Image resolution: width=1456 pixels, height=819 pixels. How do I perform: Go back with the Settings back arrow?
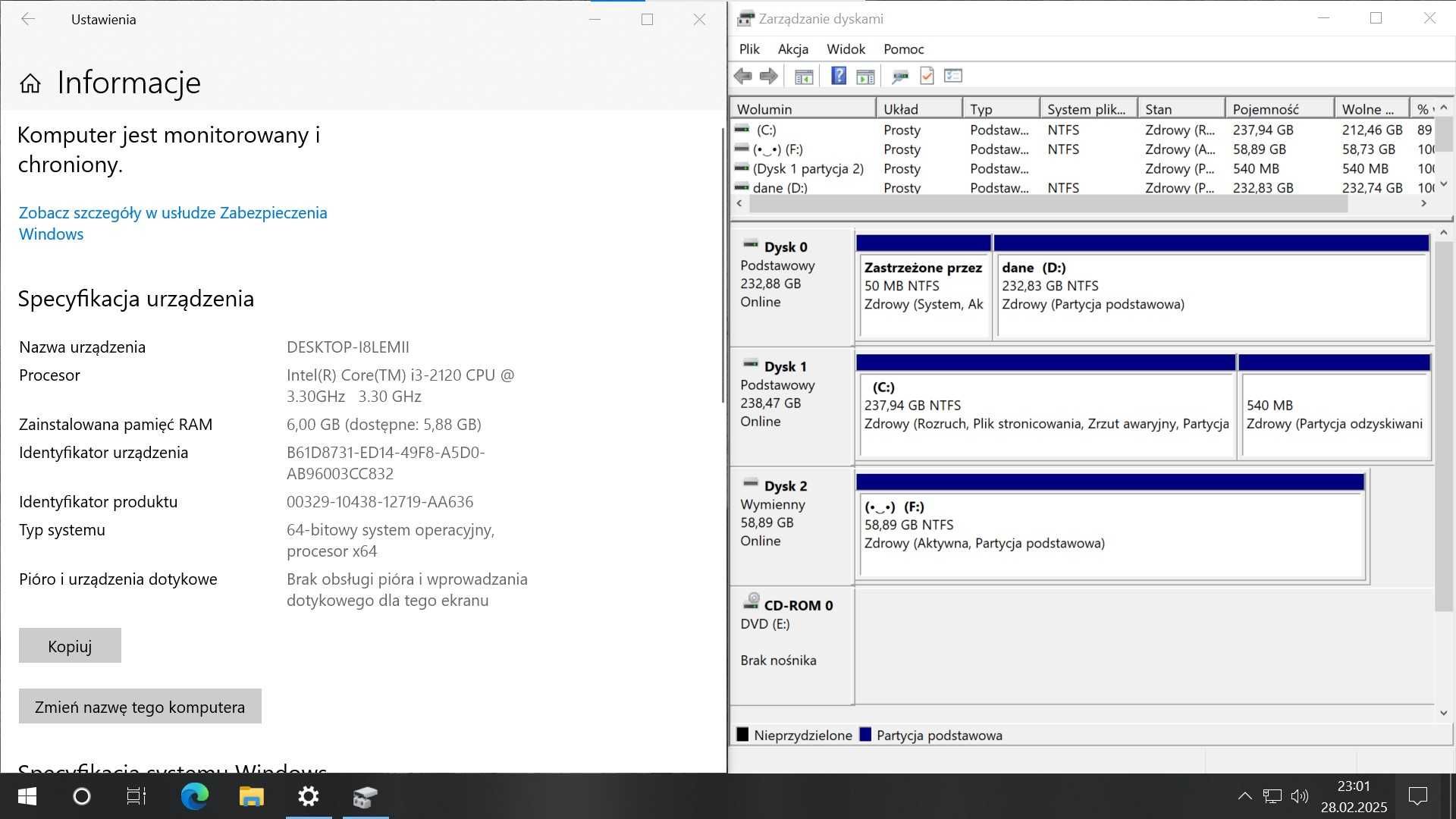pos(28,19)
